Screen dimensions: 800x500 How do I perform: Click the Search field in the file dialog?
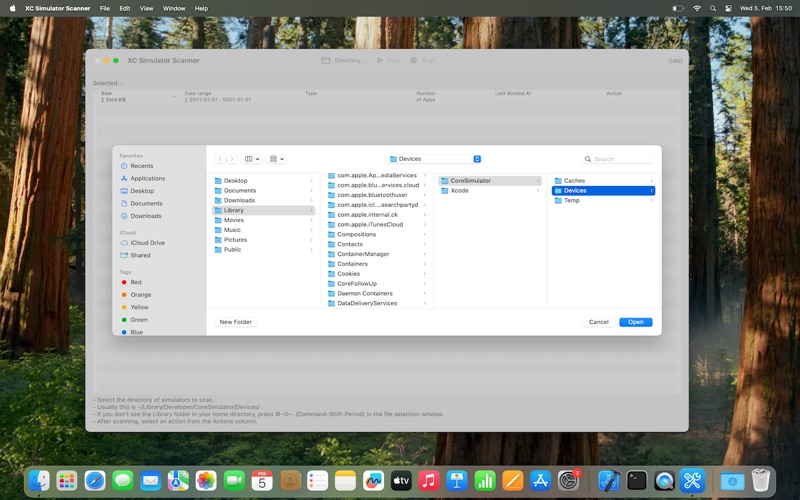click(617, 159)
